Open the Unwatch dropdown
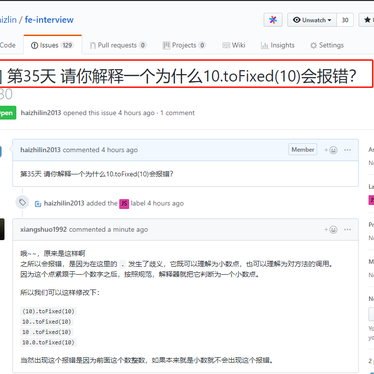Viewport: 374px width, 374px height. pos(312,20)
